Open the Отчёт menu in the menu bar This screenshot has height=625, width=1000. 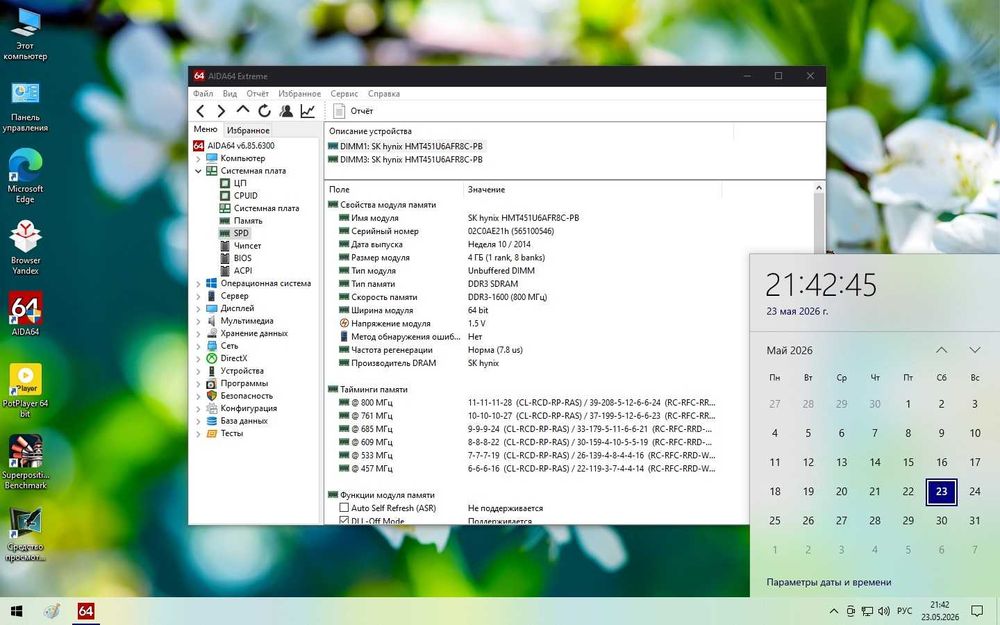258,93
